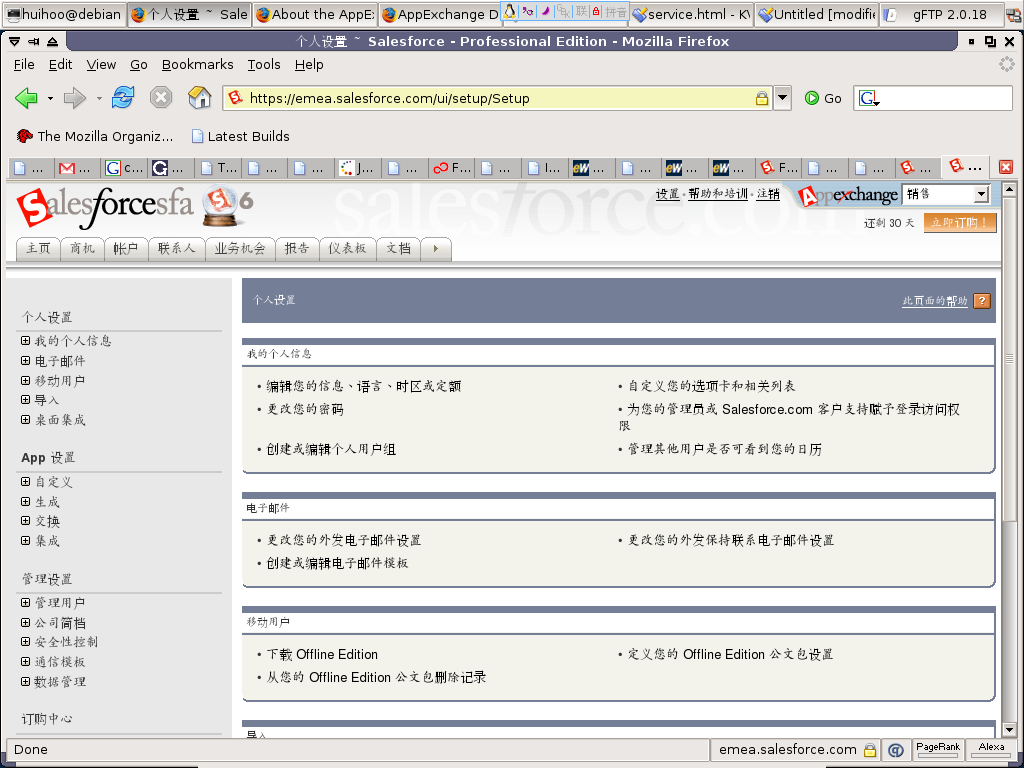
Task: Click the Salesforce favicon in the URL bar
Action: 235,98
